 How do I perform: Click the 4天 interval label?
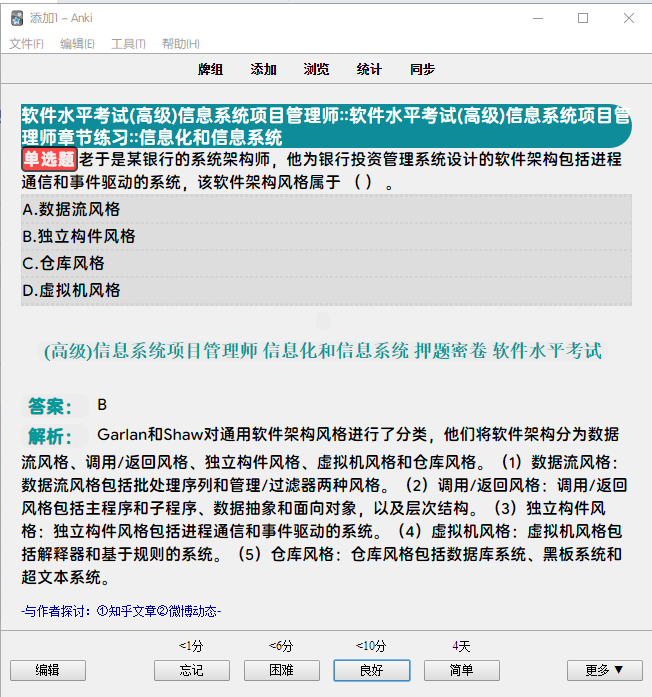(461, 646)
